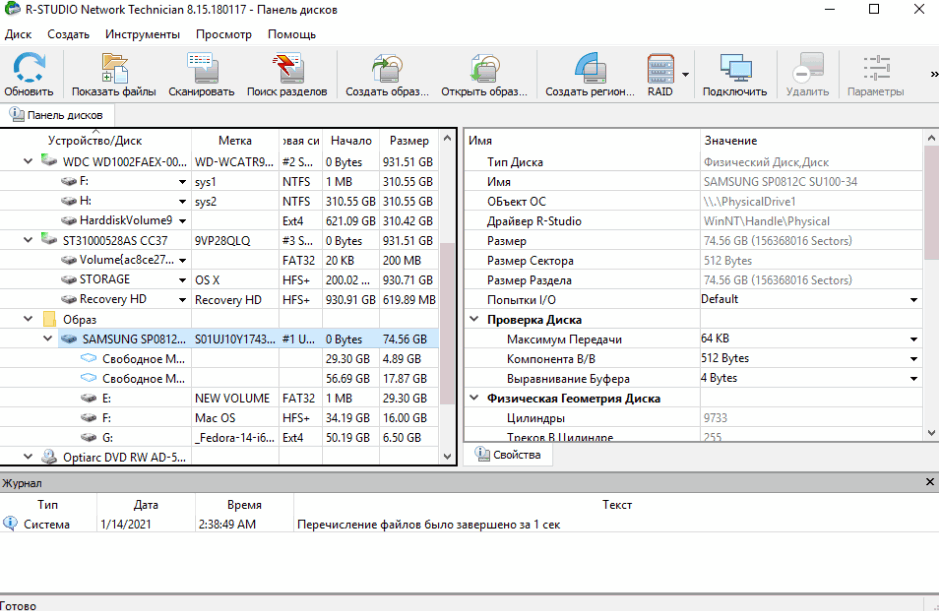Open the Инструменты menu

[143, 34]
